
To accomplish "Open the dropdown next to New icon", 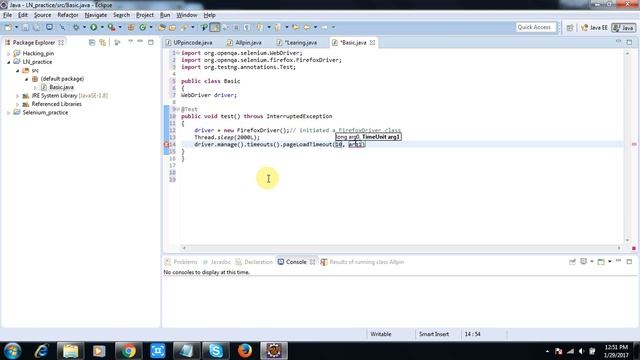I will 17,27.
